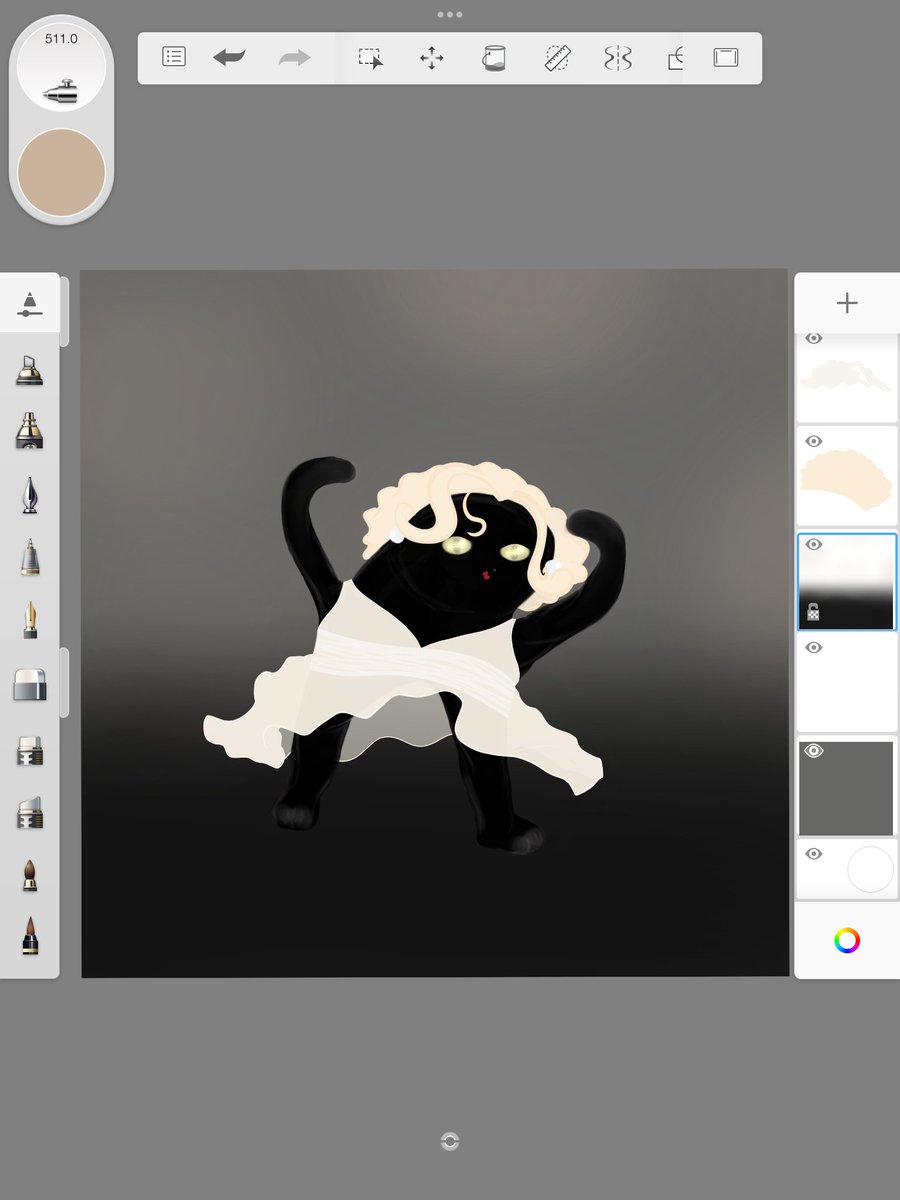Viewport: 900px width, 1200px height.
Task: Hide the selected gradient layer
Action: tap(813, 545)
